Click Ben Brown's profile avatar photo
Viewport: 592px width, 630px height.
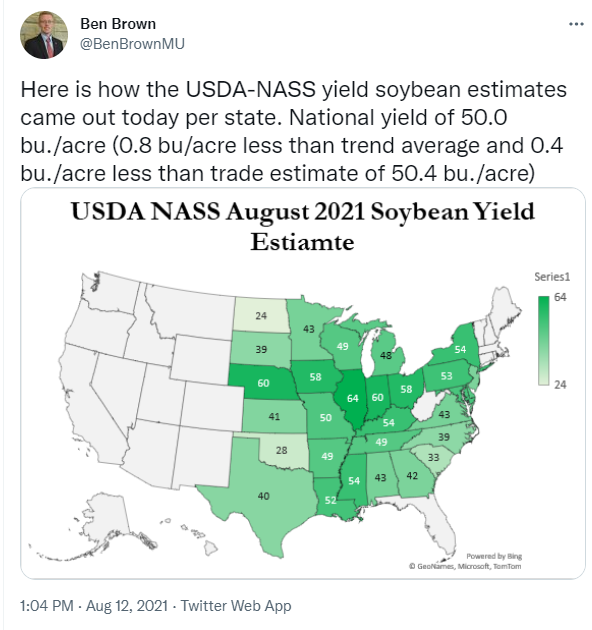tap(44, 35)
